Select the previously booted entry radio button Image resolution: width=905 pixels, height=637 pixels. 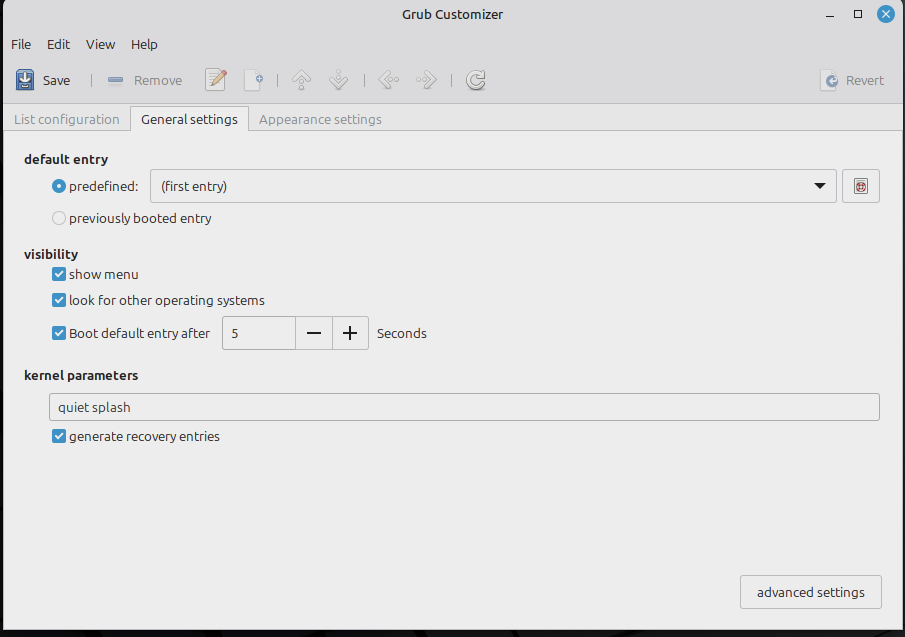coord(59,218)
